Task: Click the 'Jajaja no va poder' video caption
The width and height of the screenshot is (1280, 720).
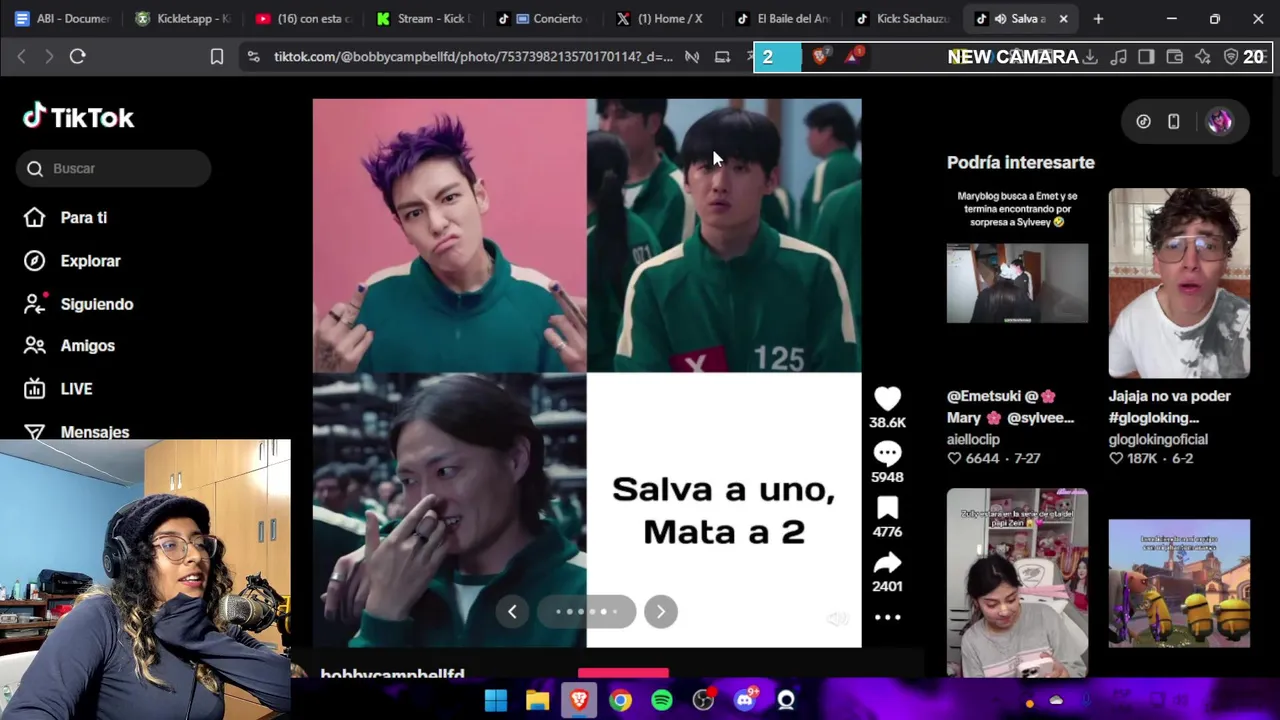Action: [x=1169, y=407]
